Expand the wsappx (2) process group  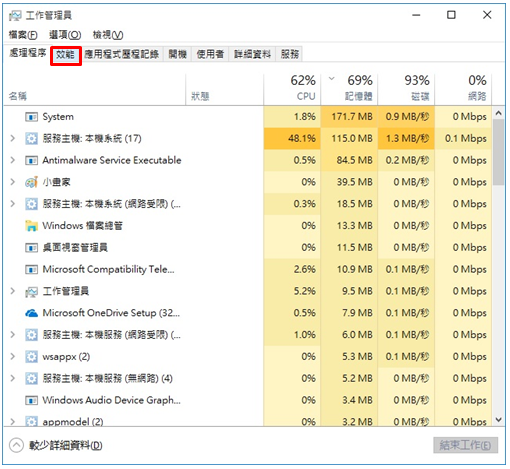click(13, 357)
